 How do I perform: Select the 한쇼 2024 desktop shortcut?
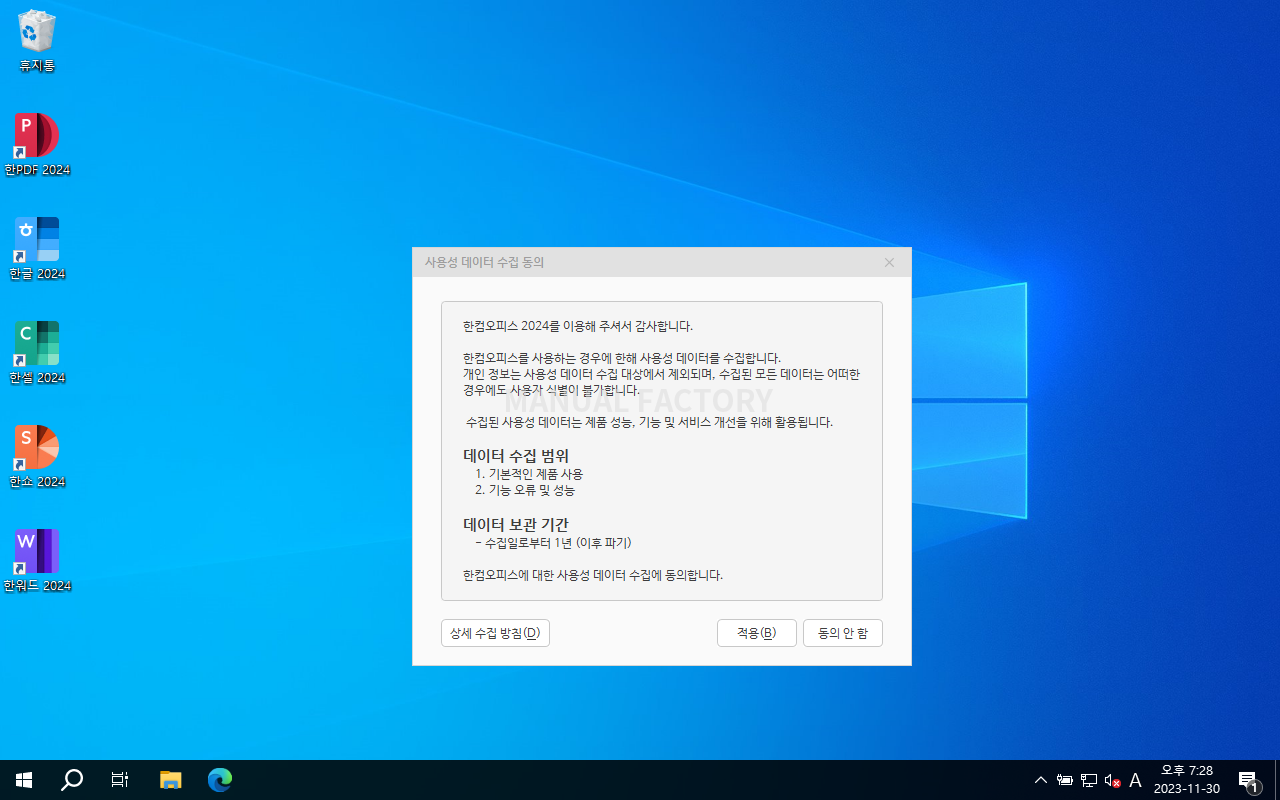coord(37,457)
